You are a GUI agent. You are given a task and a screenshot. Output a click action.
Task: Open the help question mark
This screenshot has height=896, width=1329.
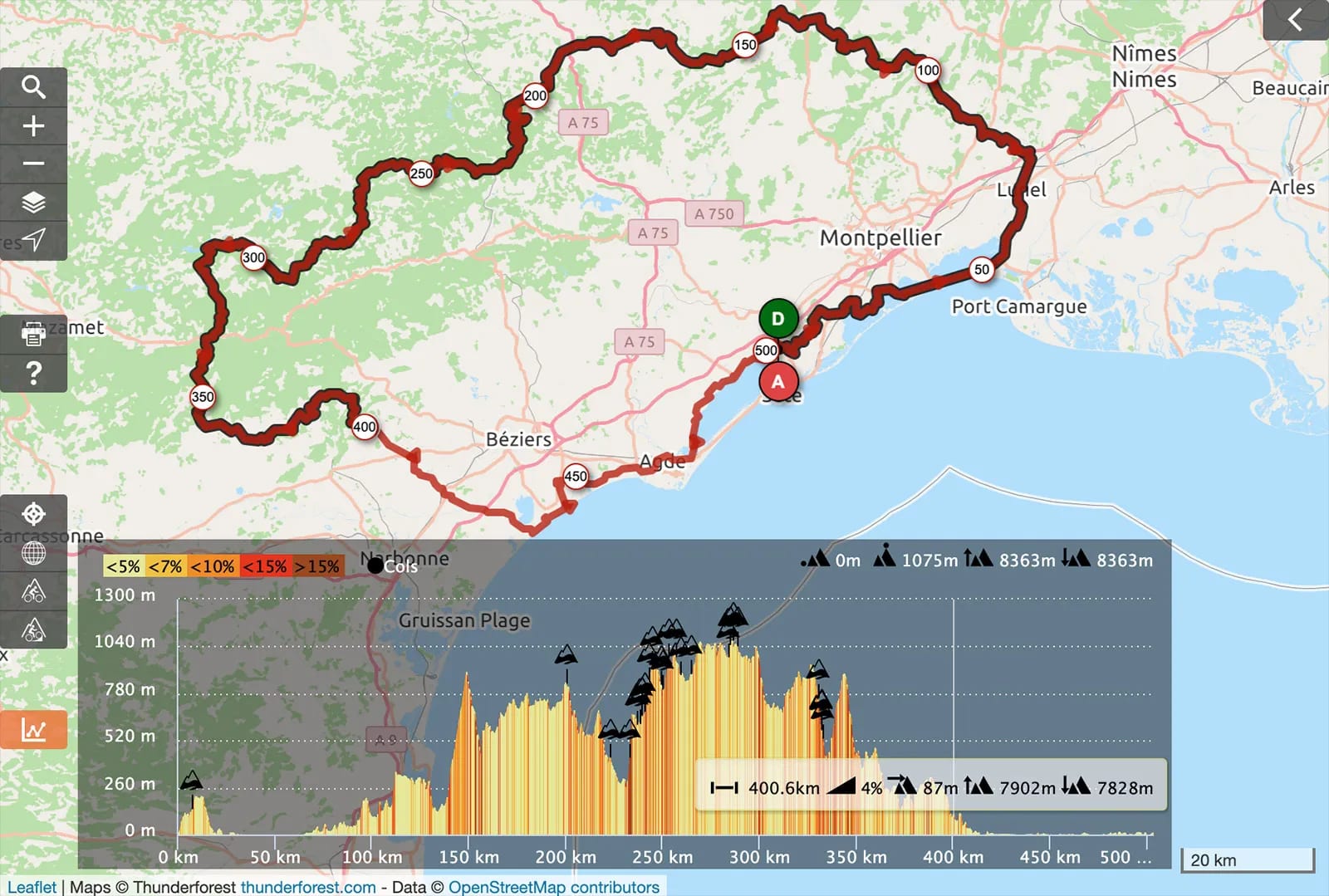[33, 373]
